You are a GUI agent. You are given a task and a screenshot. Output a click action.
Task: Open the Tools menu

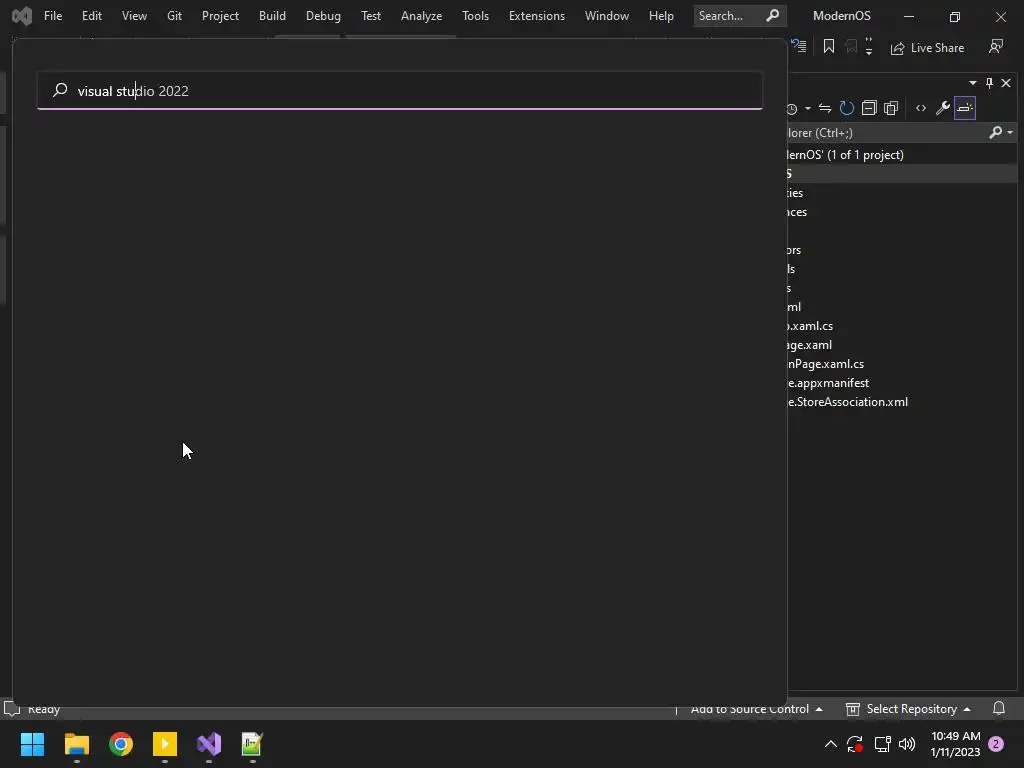click(x=475, y=16)
